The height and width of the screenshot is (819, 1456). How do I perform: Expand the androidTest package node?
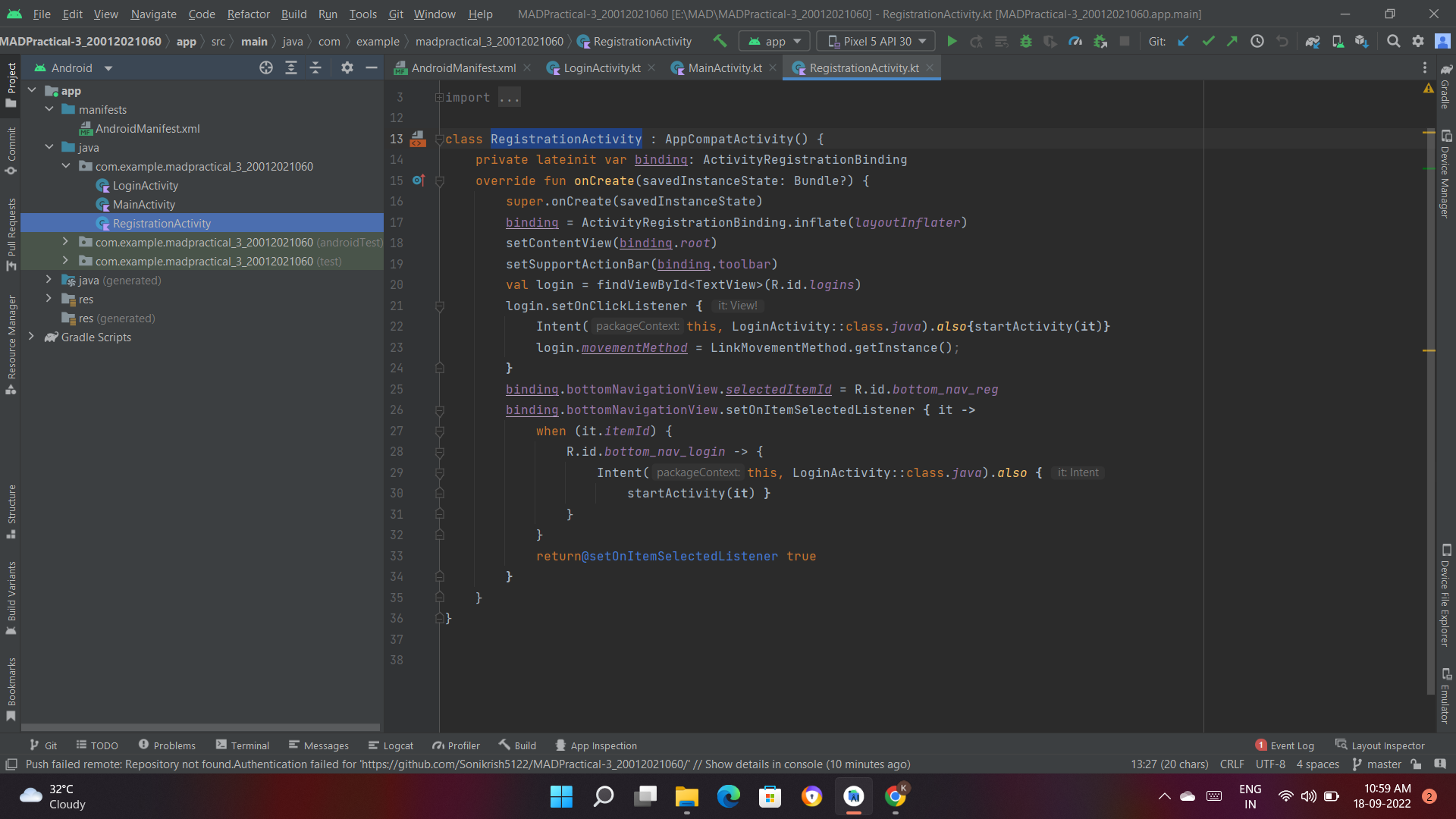66,242
